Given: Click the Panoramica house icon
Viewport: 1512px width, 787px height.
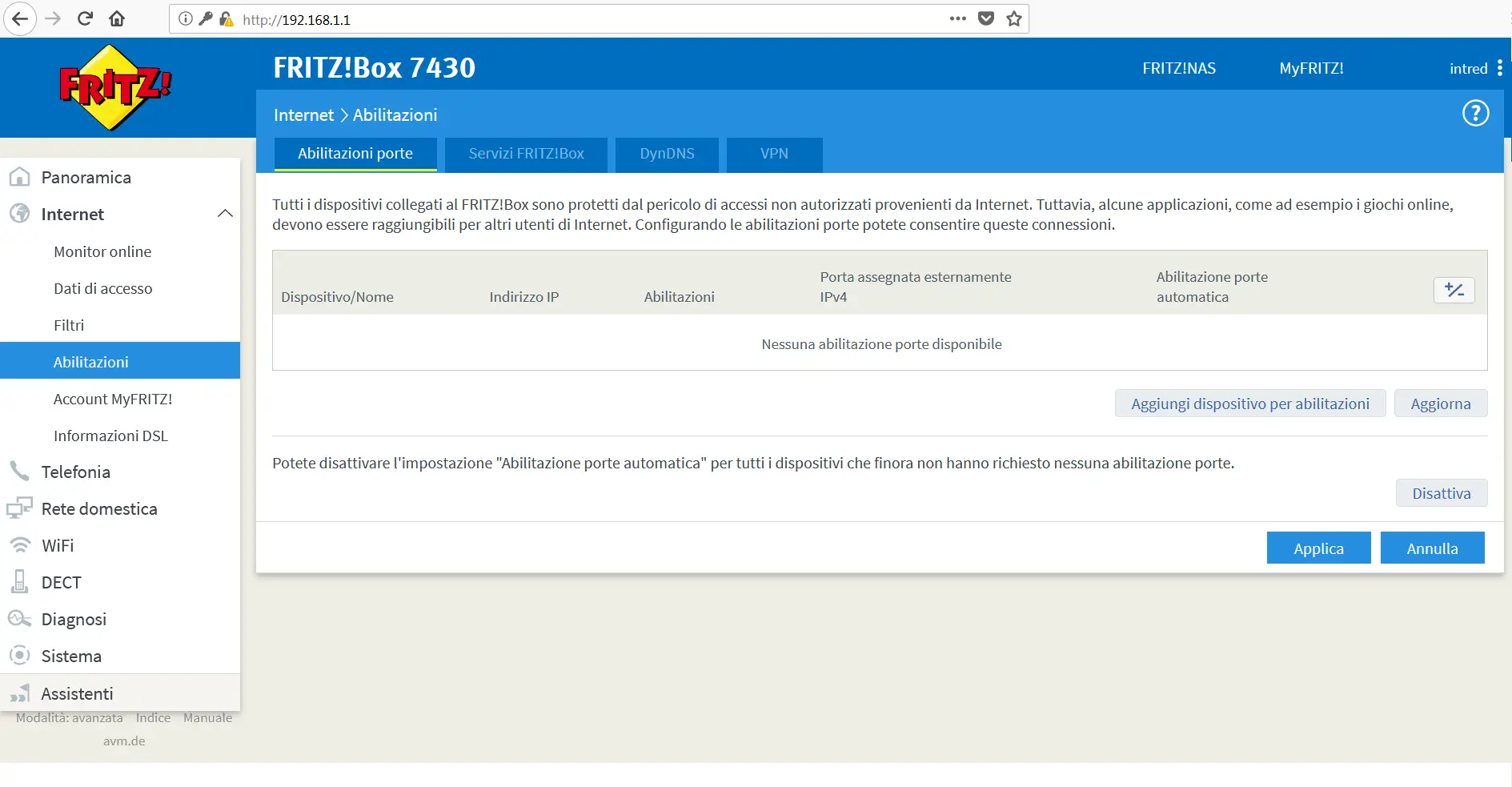Looking at the screenshot, I should 19,177.
